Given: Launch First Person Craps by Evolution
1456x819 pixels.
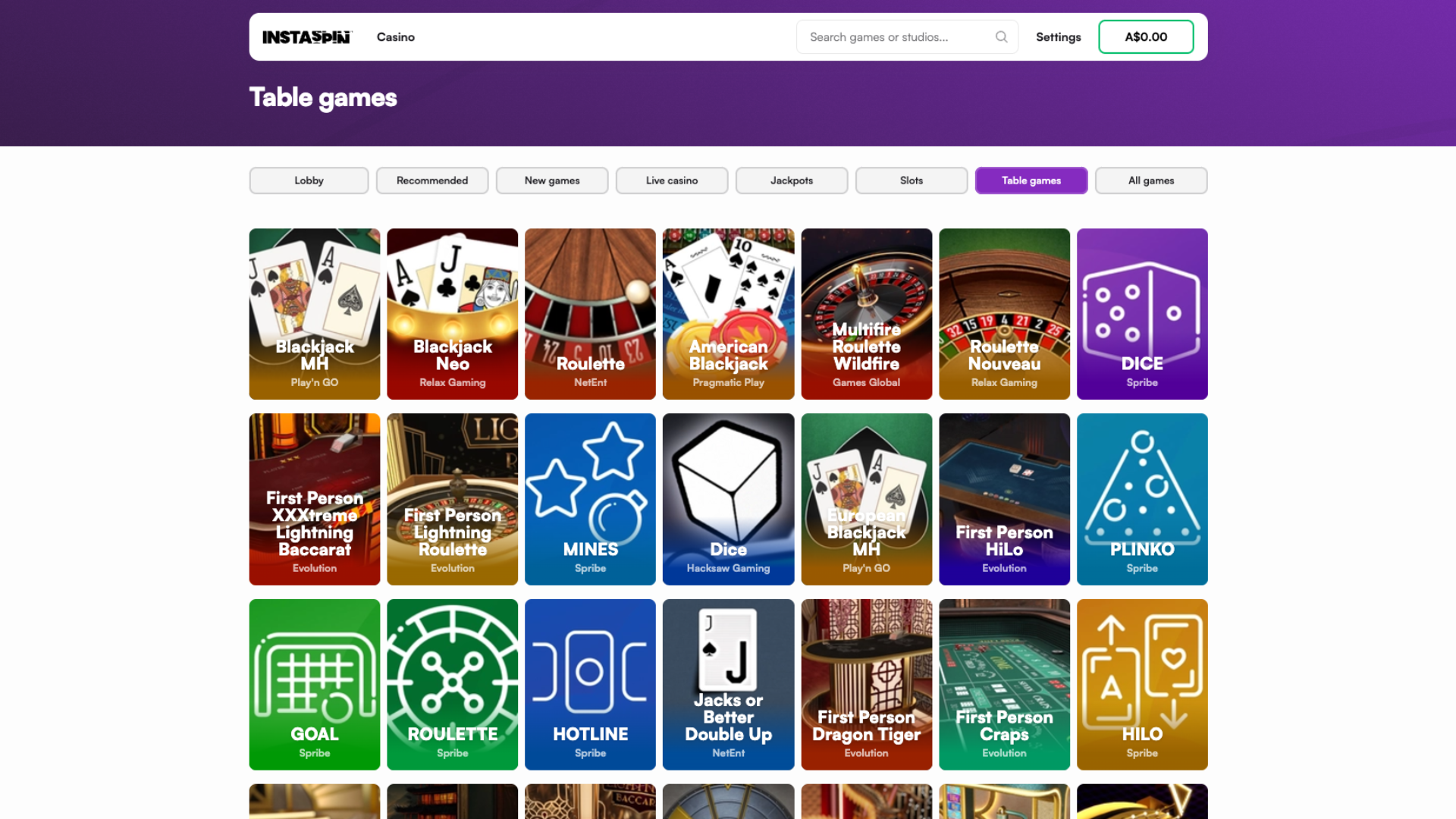Looking at the screenshot, I should click(1004, 684).
